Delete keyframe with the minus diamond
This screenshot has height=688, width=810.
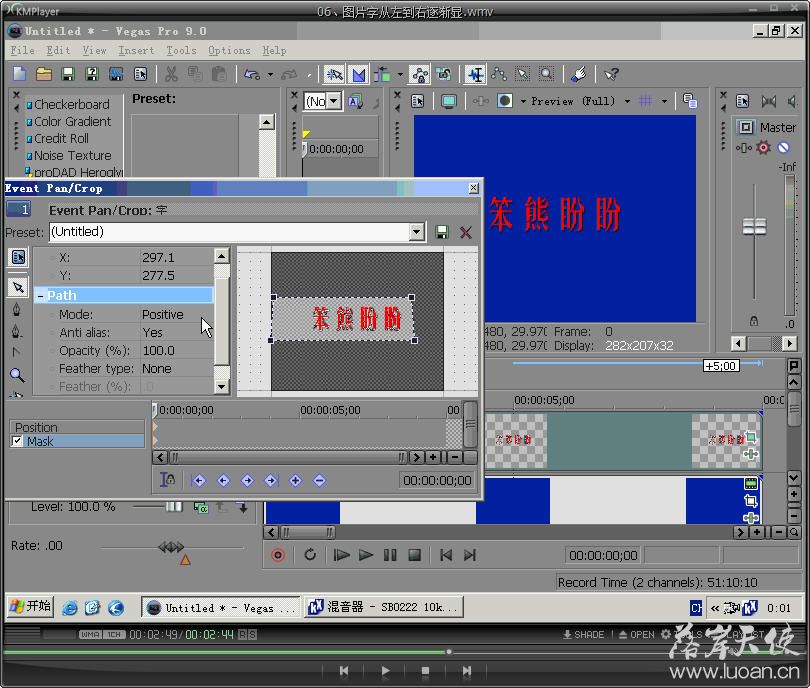319,481
